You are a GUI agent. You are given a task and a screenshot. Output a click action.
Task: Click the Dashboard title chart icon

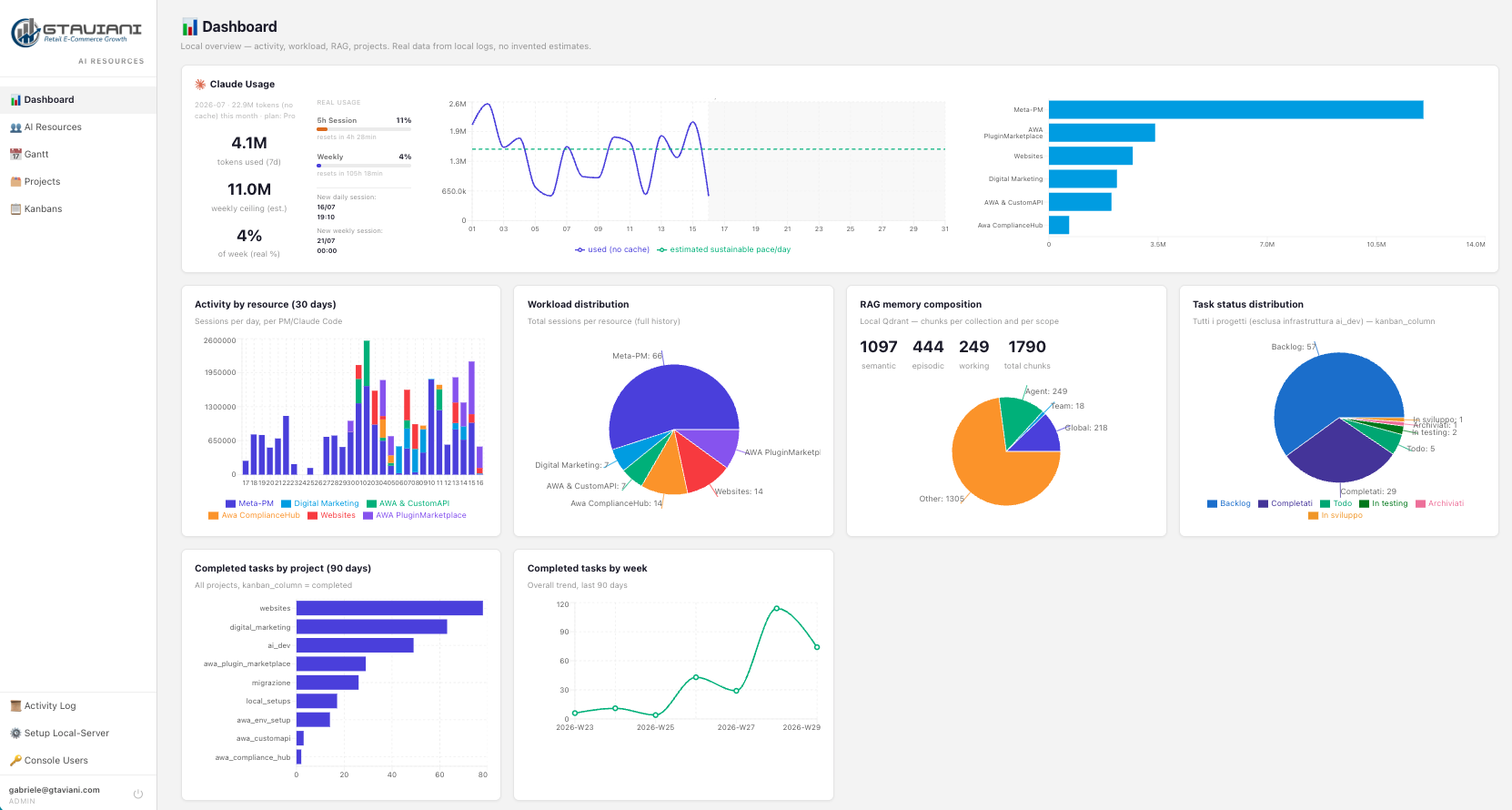(189, 27)
